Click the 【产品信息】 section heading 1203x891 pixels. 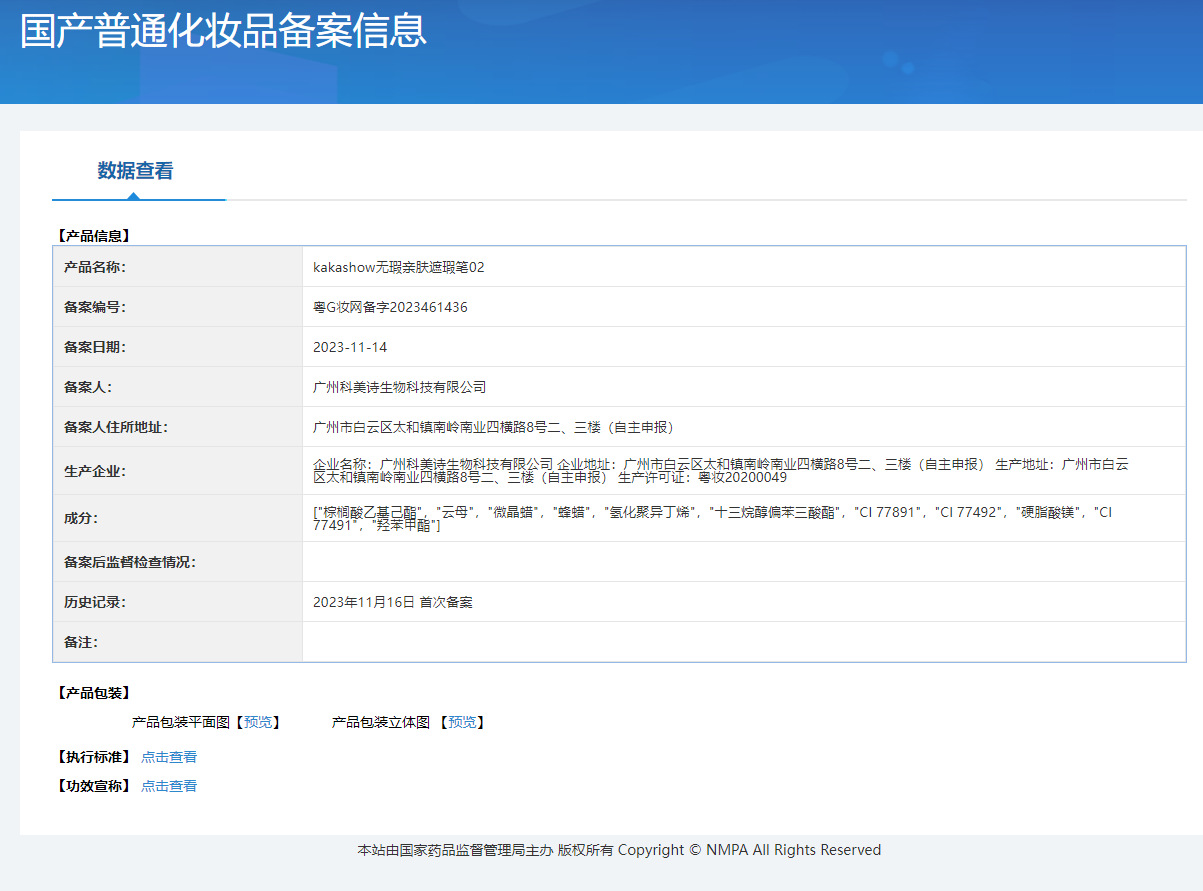click(x=94, y=237)
